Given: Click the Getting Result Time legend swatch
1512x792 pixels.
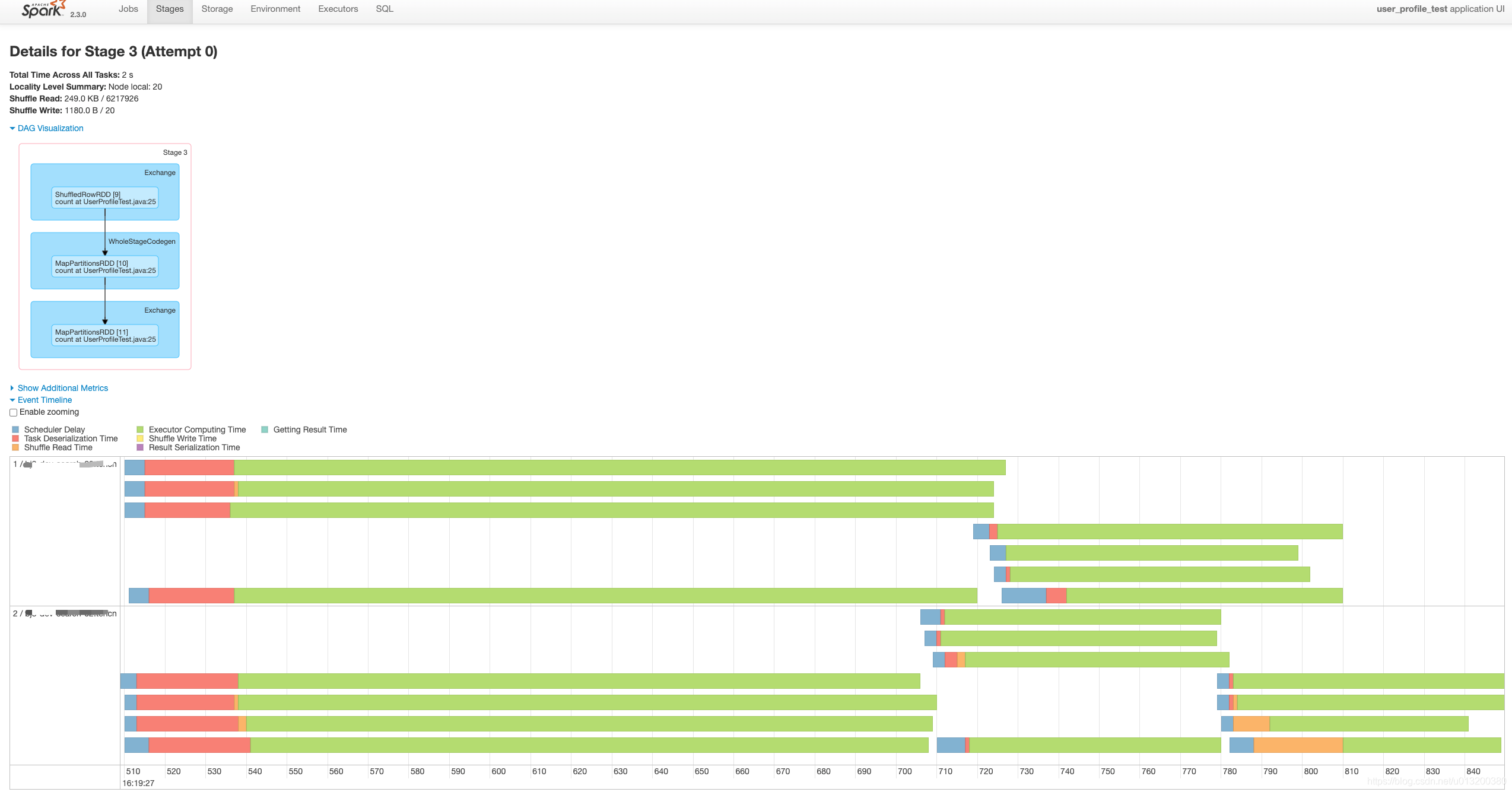Looking at the screenshot, I should [265, 430].
